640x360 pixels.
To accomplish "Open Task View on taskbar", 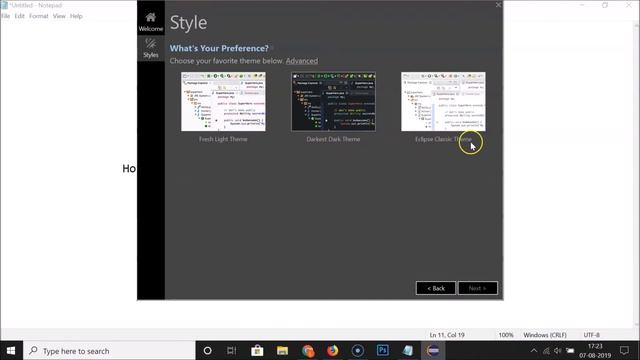I will 231,351.
